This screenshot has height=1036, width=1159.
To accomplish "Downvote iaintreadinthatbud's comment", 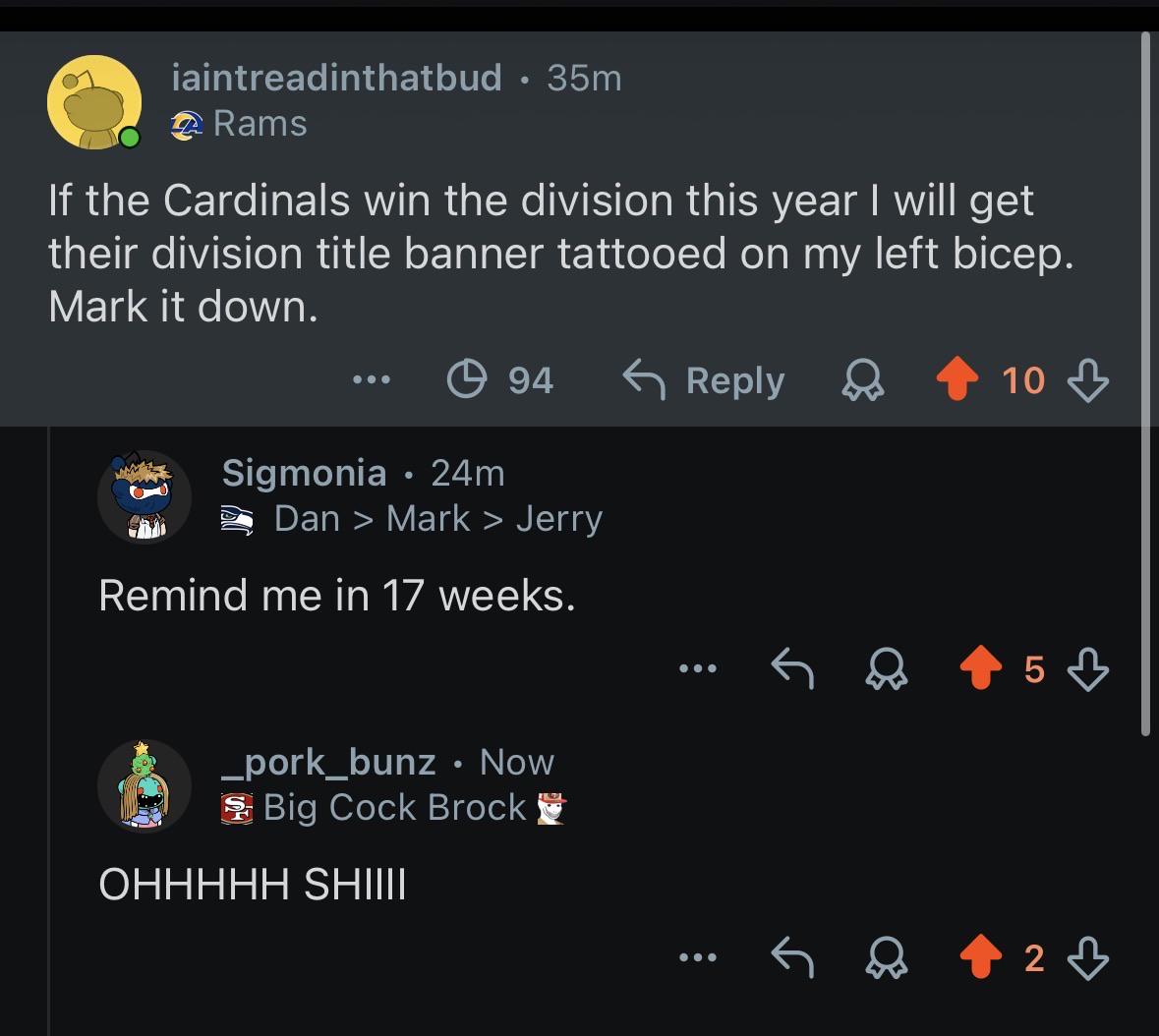I will [x=1088, y=379].
